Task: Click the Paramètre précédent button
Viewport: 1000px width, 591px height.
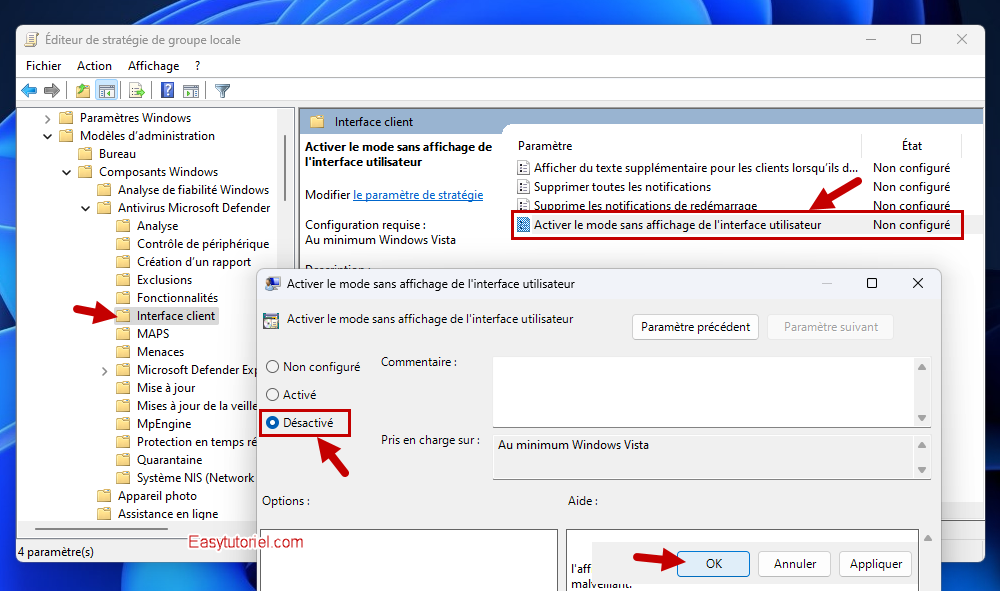Action: [695, 326]
